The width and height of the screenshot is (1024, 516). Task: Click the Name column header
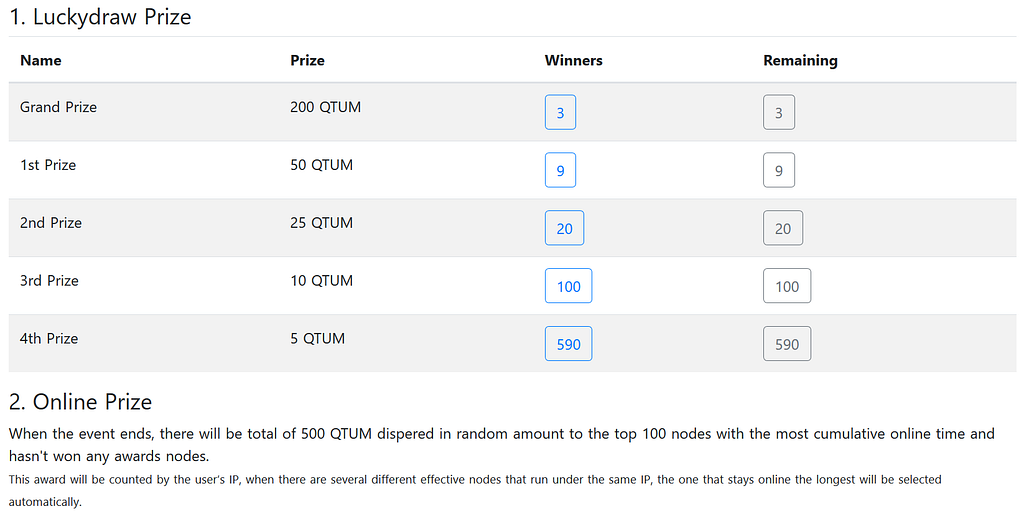coord(40,60)
